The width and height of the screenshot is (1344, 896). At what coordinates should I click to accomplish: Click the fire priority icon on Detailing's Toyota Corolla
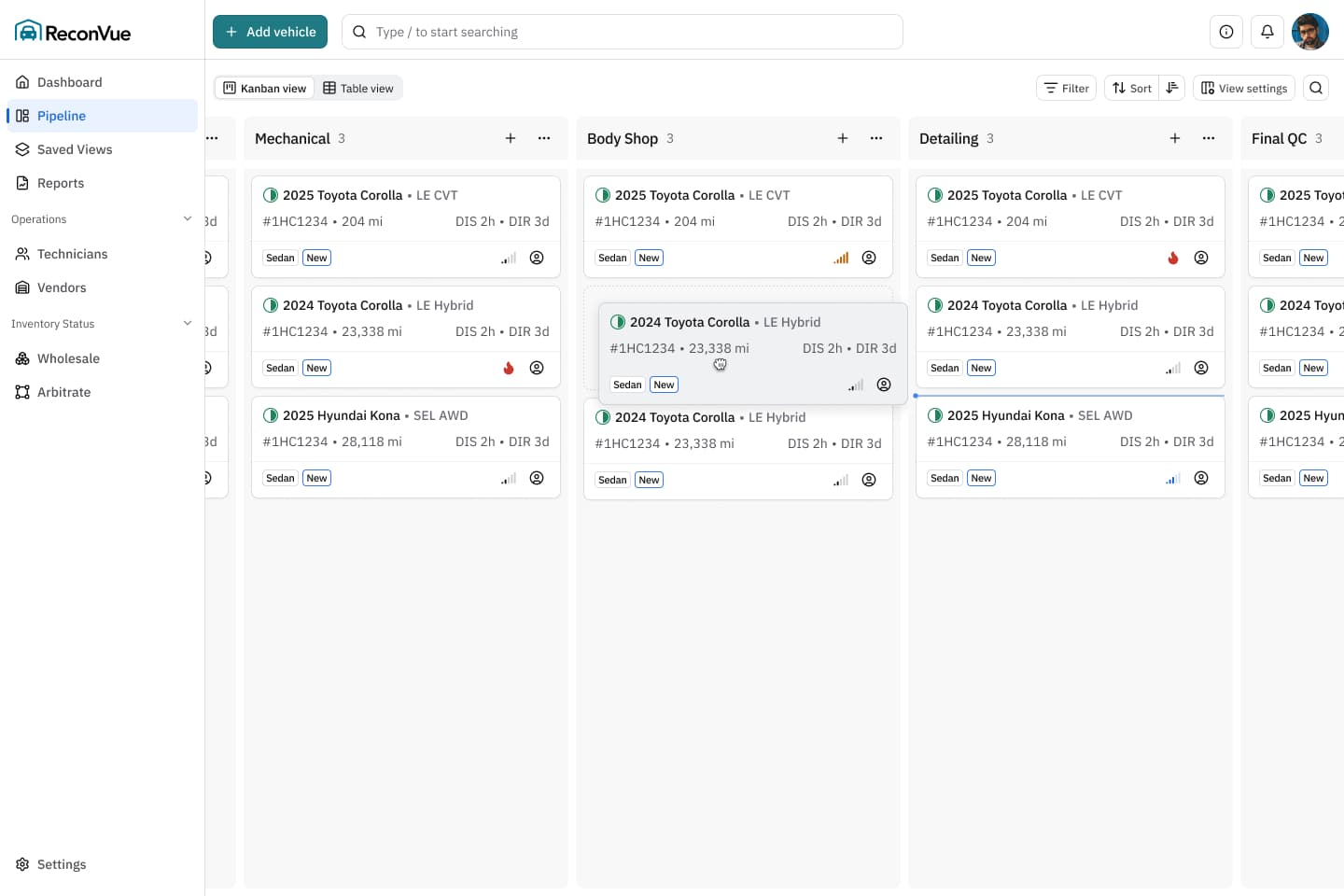[1173, 258]
